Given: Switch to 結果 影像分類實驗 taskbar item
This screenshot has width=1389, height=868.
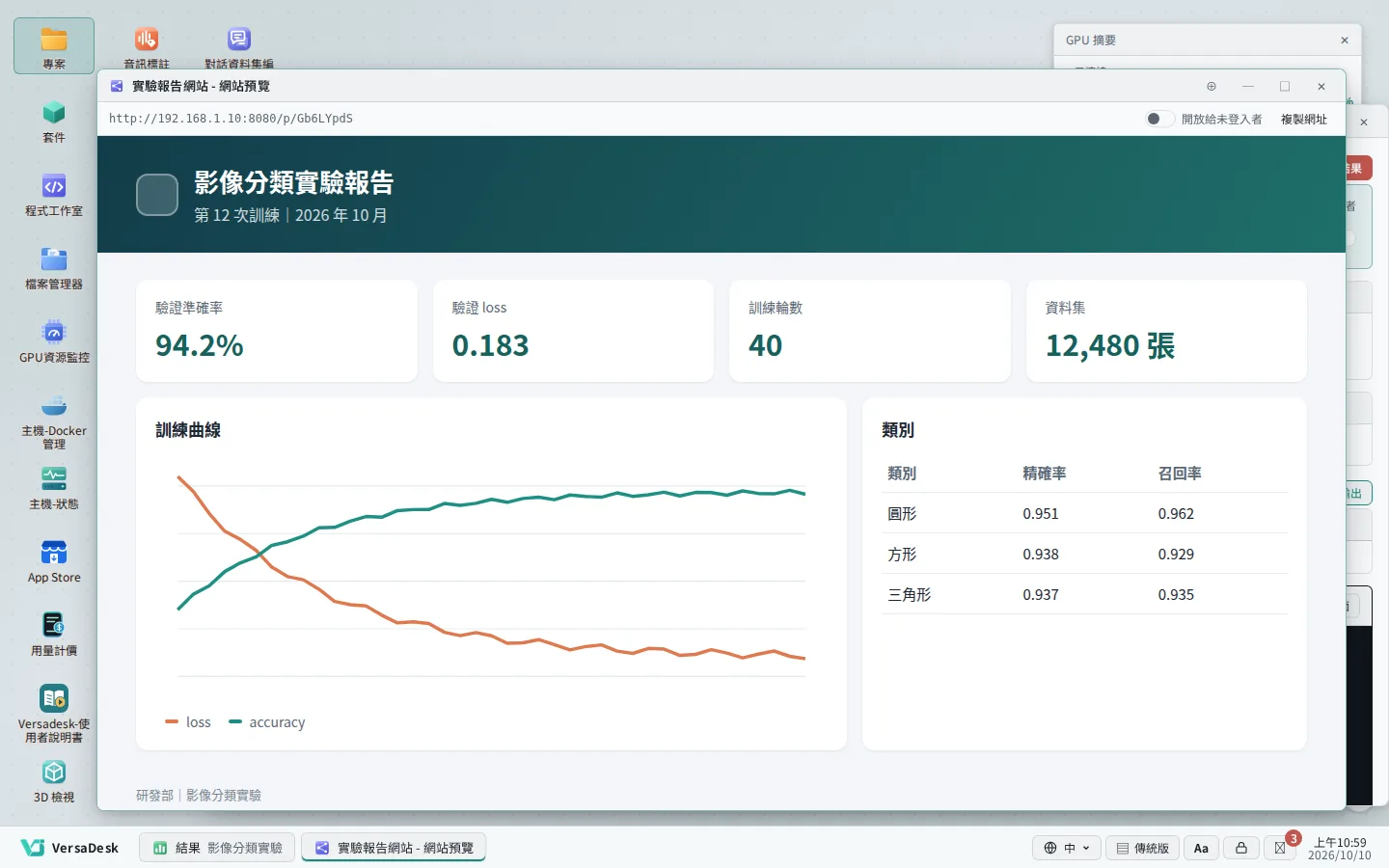Looking at the screenshot, I should coord(217,848).
